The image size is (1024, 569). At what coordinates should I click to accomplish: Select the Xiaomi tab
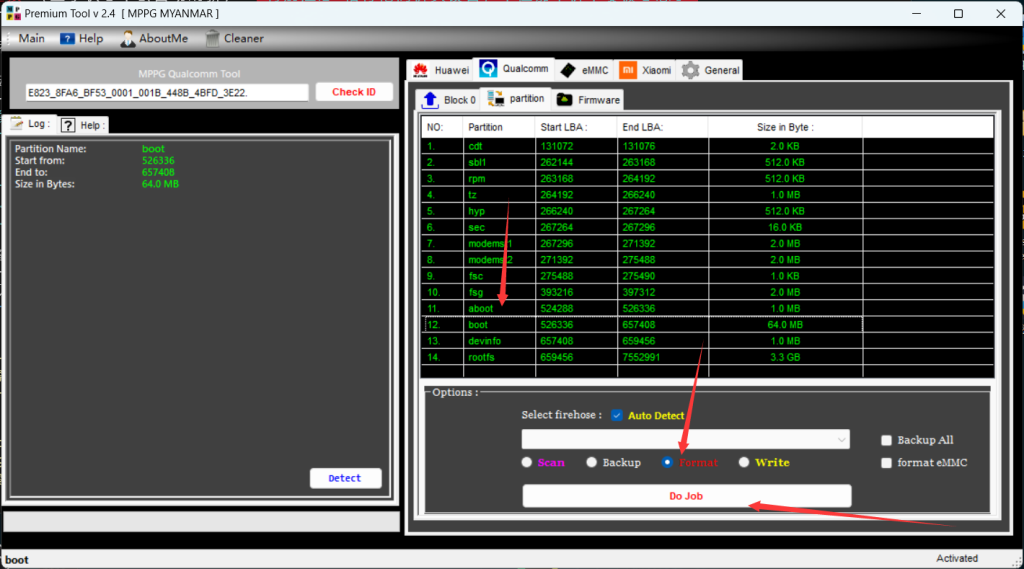click(645, 70)
